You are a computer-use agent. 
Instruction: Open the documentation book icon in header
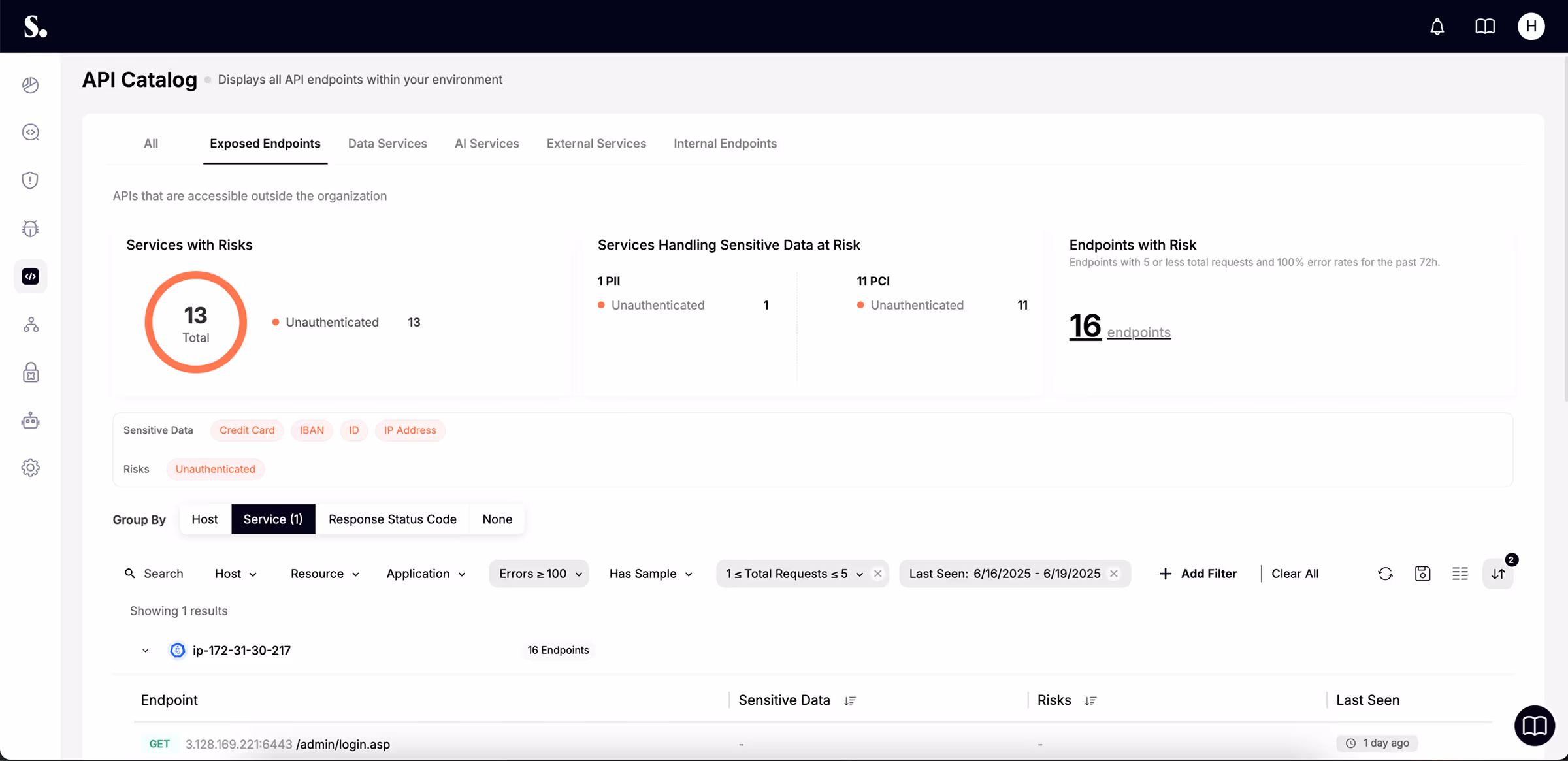point(1484,27)
